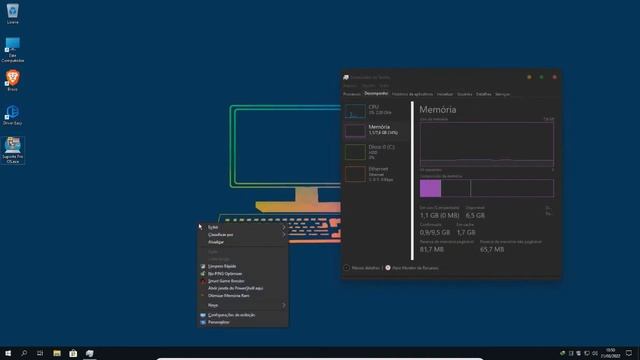Open the Serviços tab
This screenshot has height=360, width=640.
point(502,94)
